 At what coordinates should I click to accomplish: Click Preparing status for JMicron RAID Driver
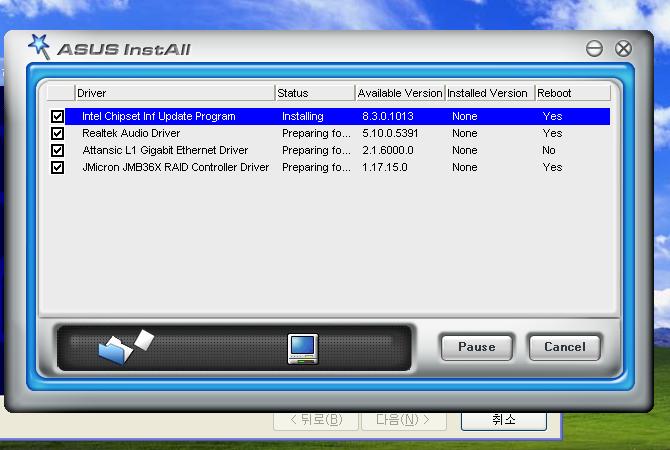point(316,168)
